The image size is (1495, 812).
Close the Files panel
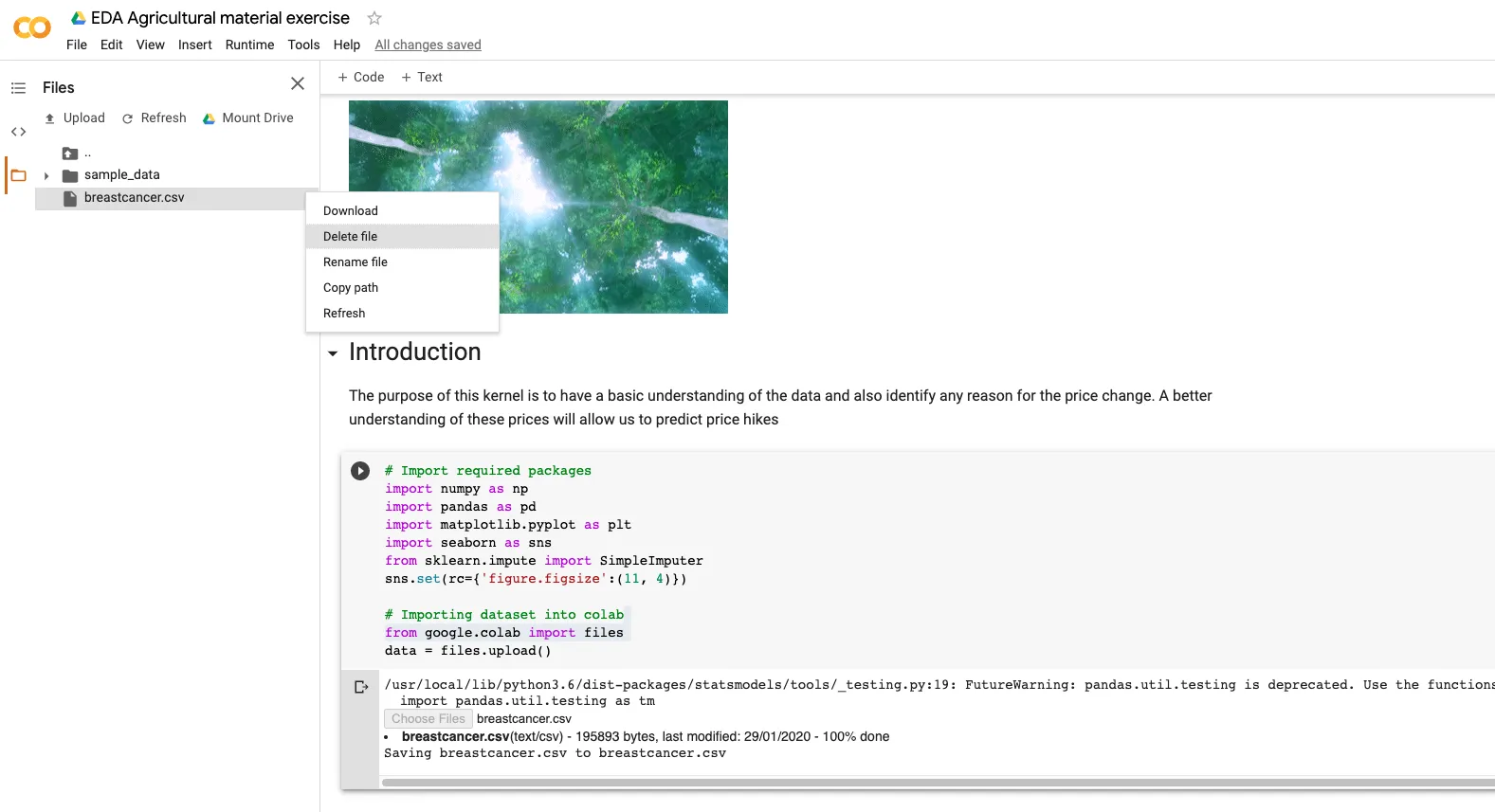[x=298, y=83]
